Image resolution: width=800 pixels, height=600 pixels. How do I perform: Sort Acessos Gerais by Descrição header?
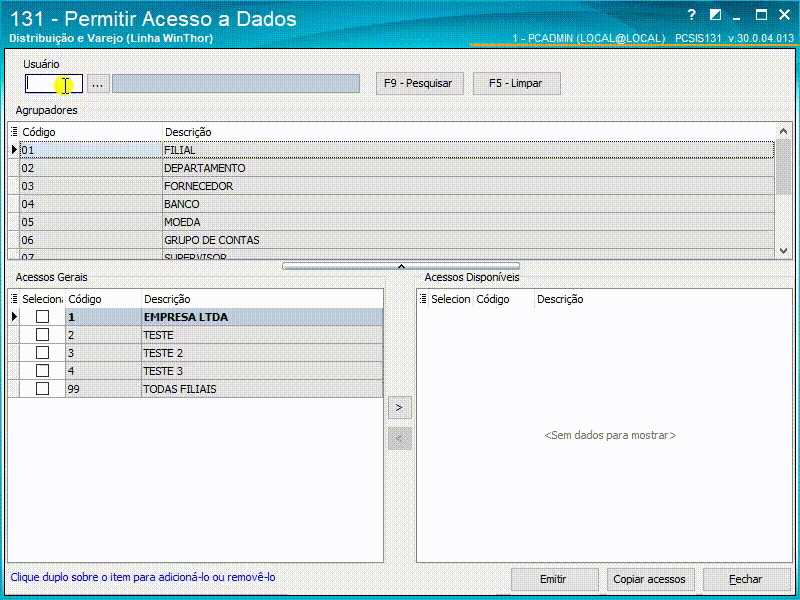pos(262,299)
